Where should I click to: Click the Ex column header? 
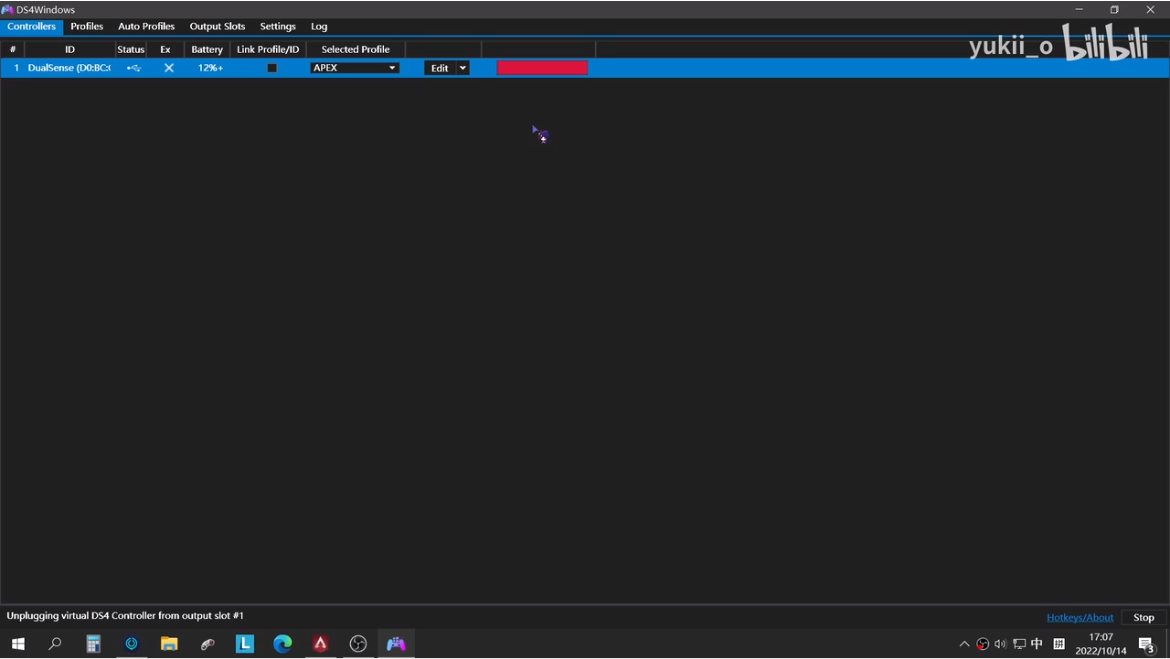166,49
